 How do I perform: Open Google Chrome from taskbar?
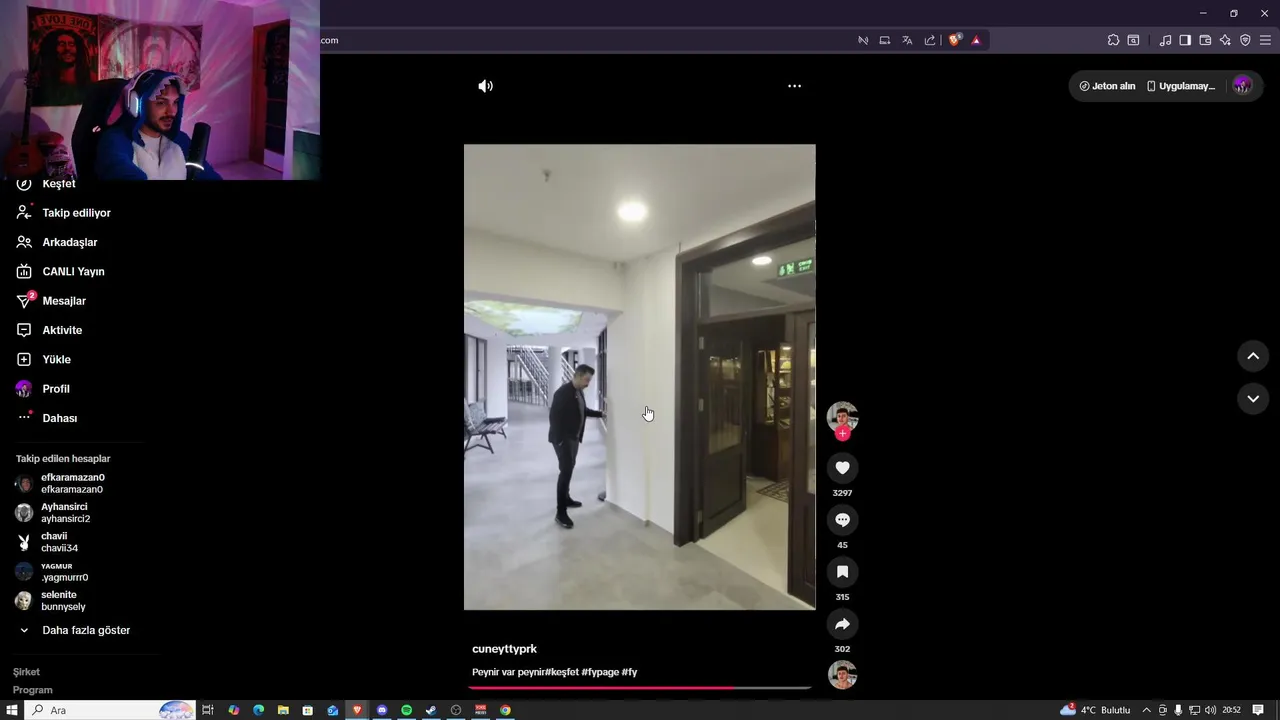(x=505, y=710)
